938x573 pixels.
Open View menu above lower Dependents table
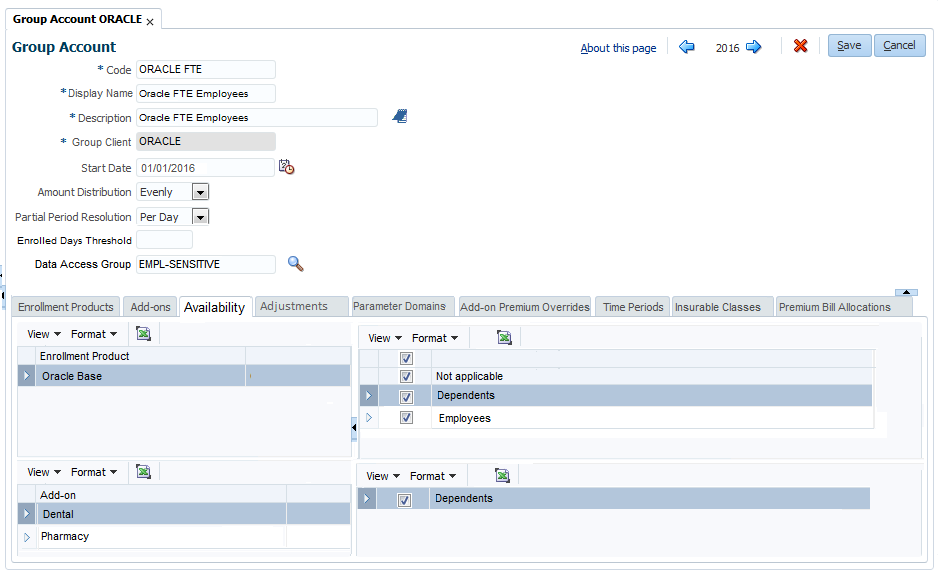(x=382, y=477)
